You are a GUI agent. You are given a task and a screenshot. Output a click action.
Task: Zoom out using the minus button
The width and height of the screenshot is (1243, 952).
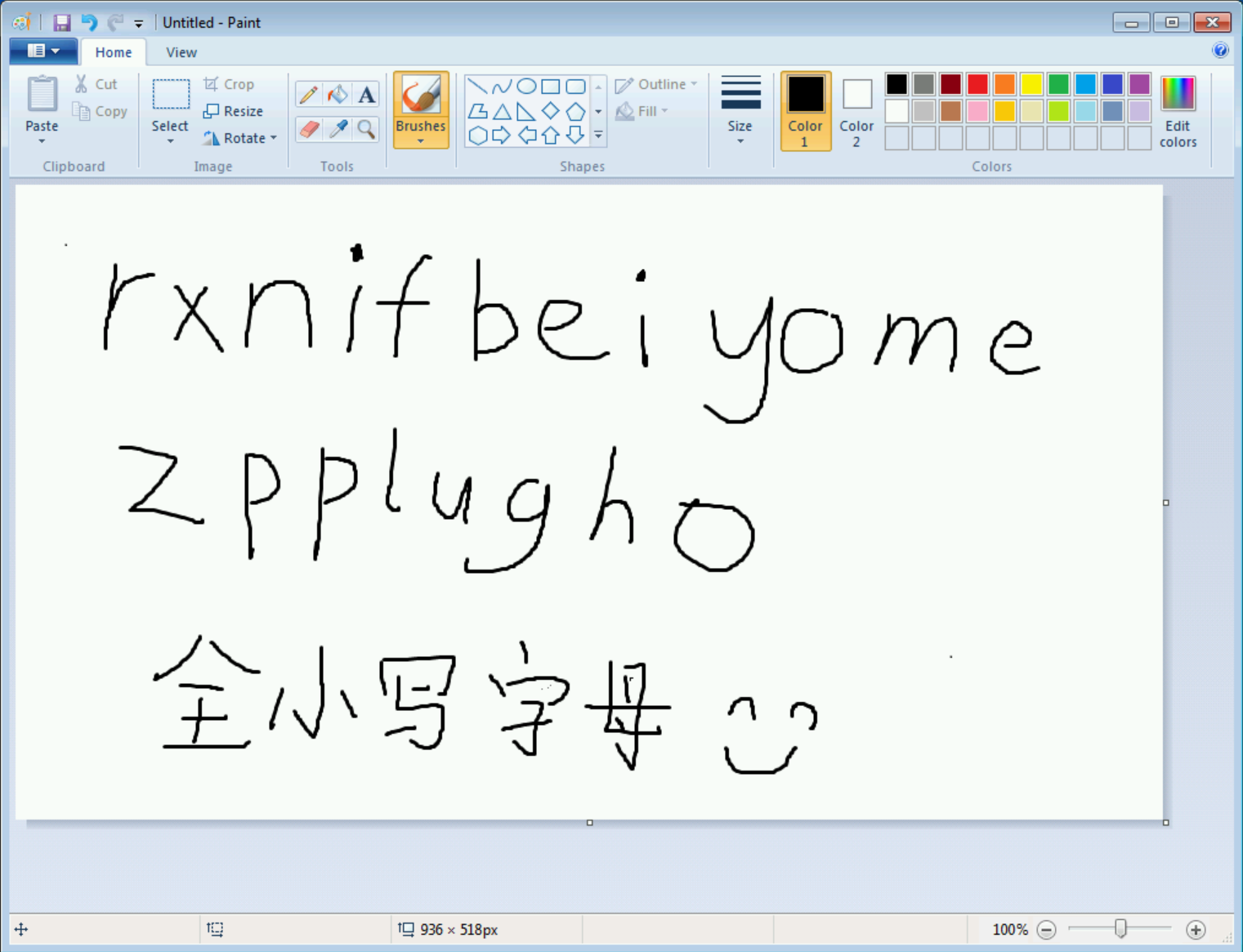coord(1047,929)
